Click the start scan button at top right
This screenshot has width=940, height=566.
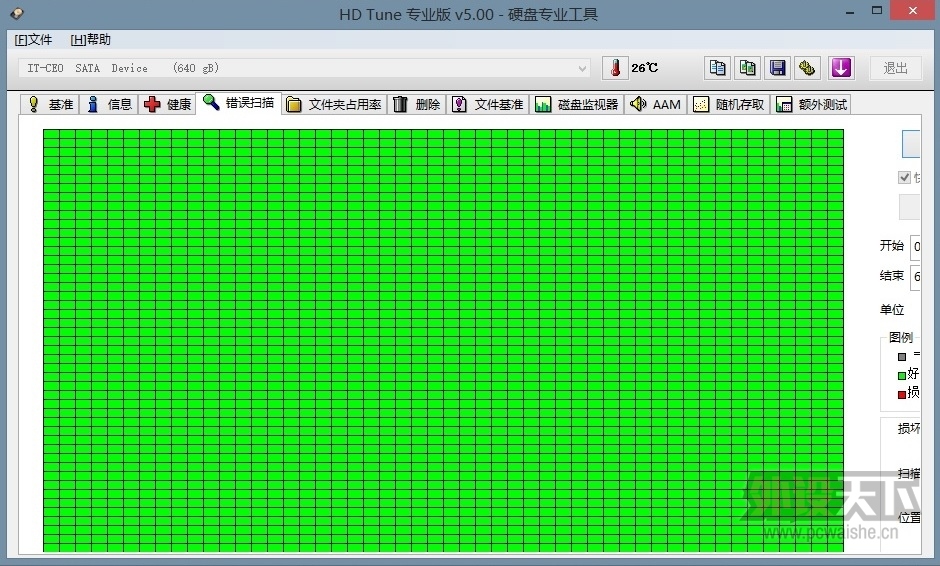(911, 144)
